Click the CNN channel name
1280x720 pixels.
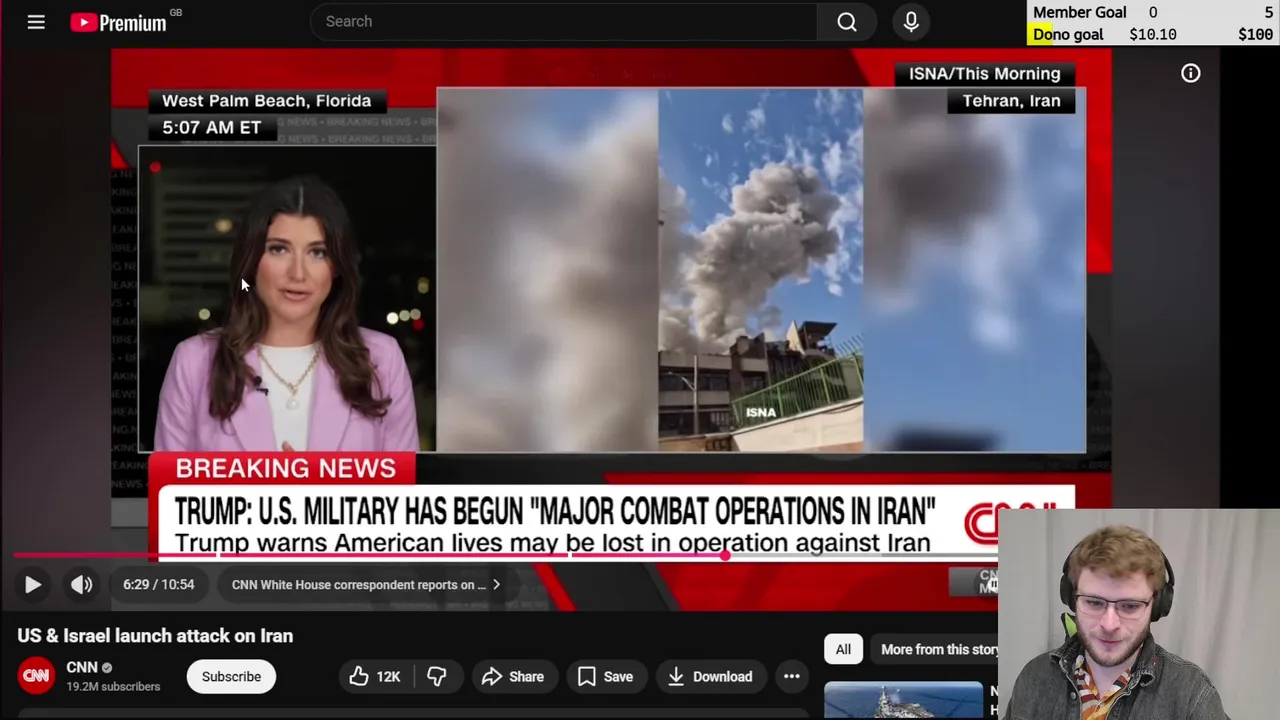[82, 667]
